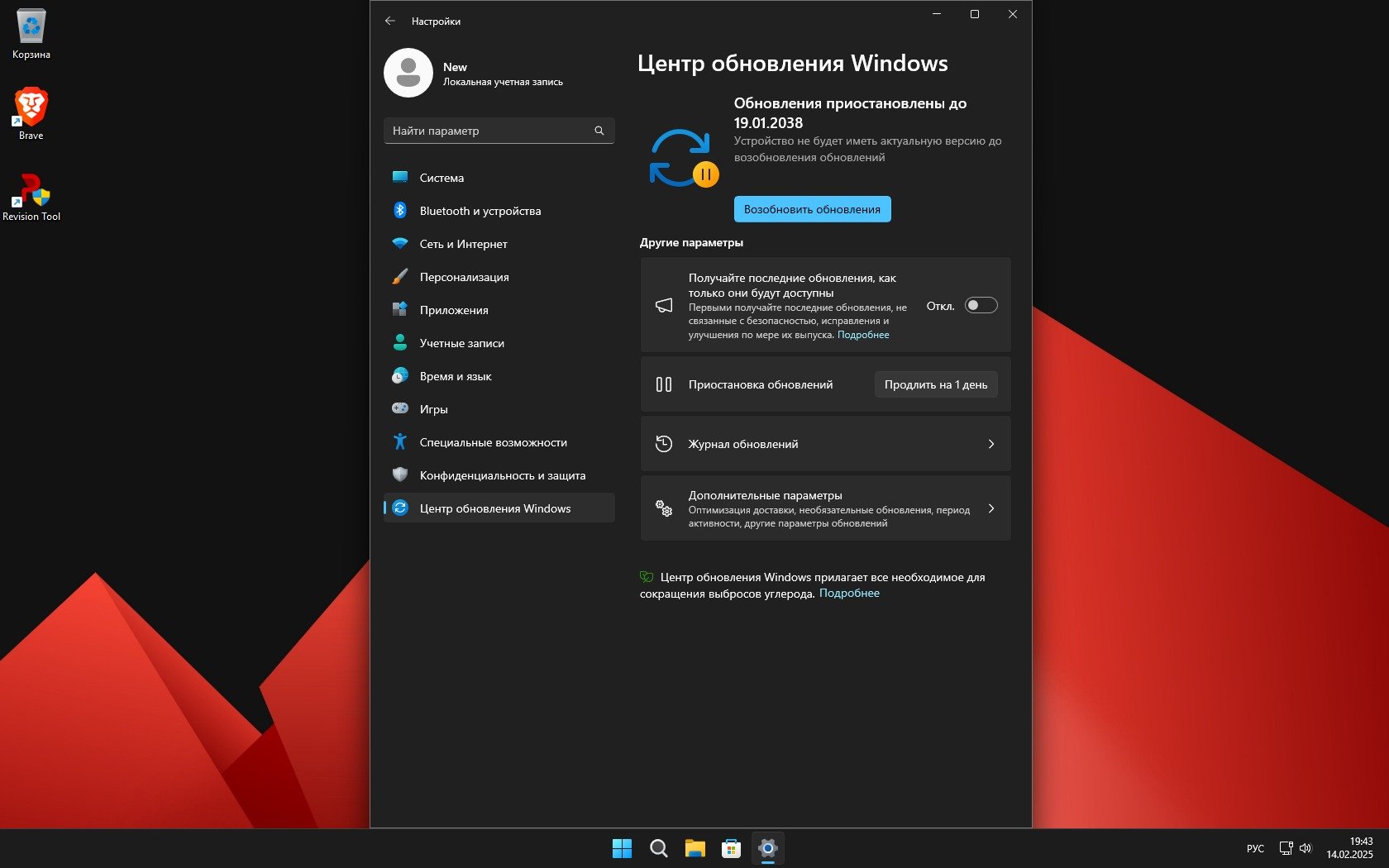
Task: Click the Wi-Fi icon for Сеть и Интернет
Action: (400, 244)
